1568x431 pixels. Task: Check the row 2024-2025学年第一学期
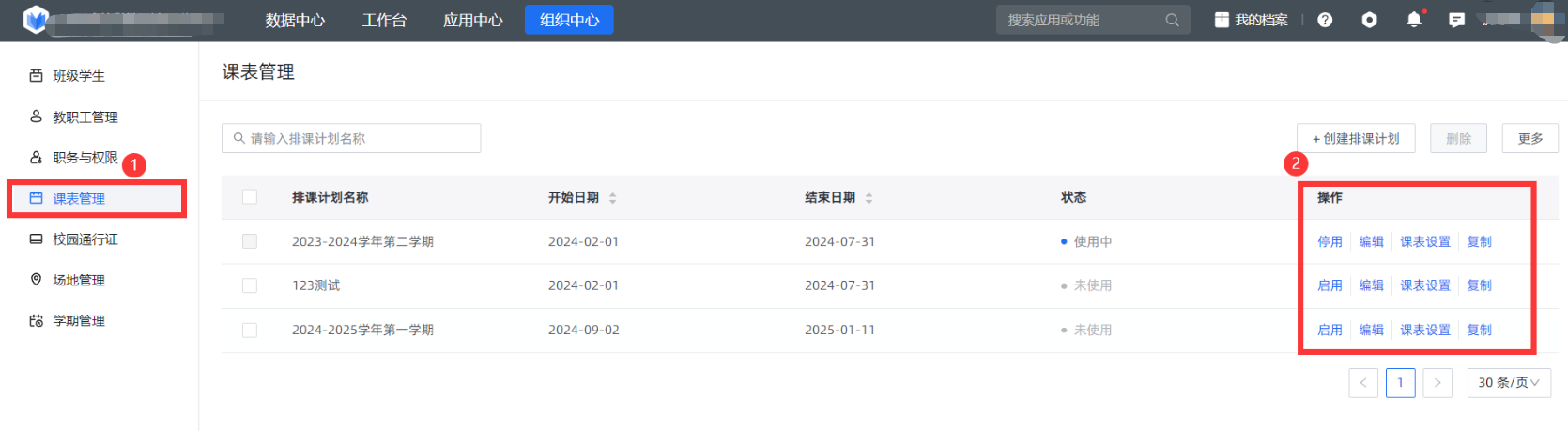tap(250, 331)
